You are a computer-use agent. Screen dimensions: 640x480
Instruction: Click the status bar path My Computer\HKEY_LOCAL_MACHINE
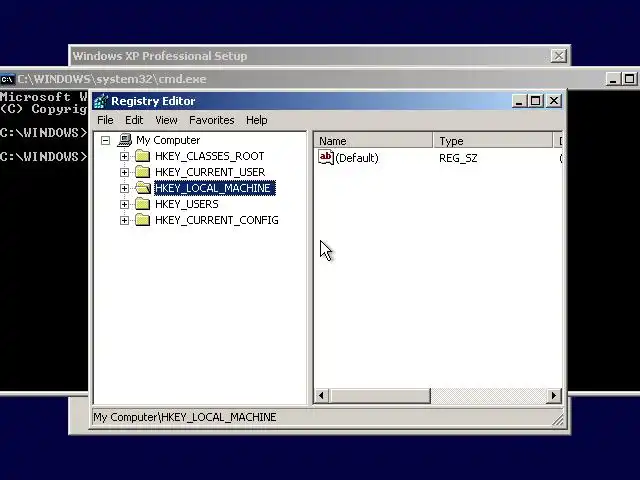pos(185,417)
